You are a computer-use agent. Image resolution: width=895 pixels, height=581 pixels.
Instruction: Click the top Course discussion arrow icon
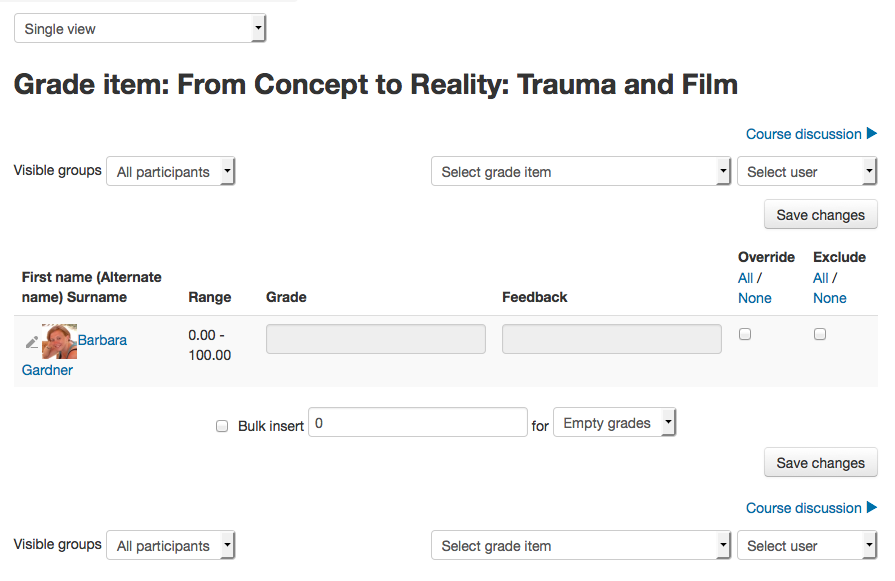[x=872, y=134]
